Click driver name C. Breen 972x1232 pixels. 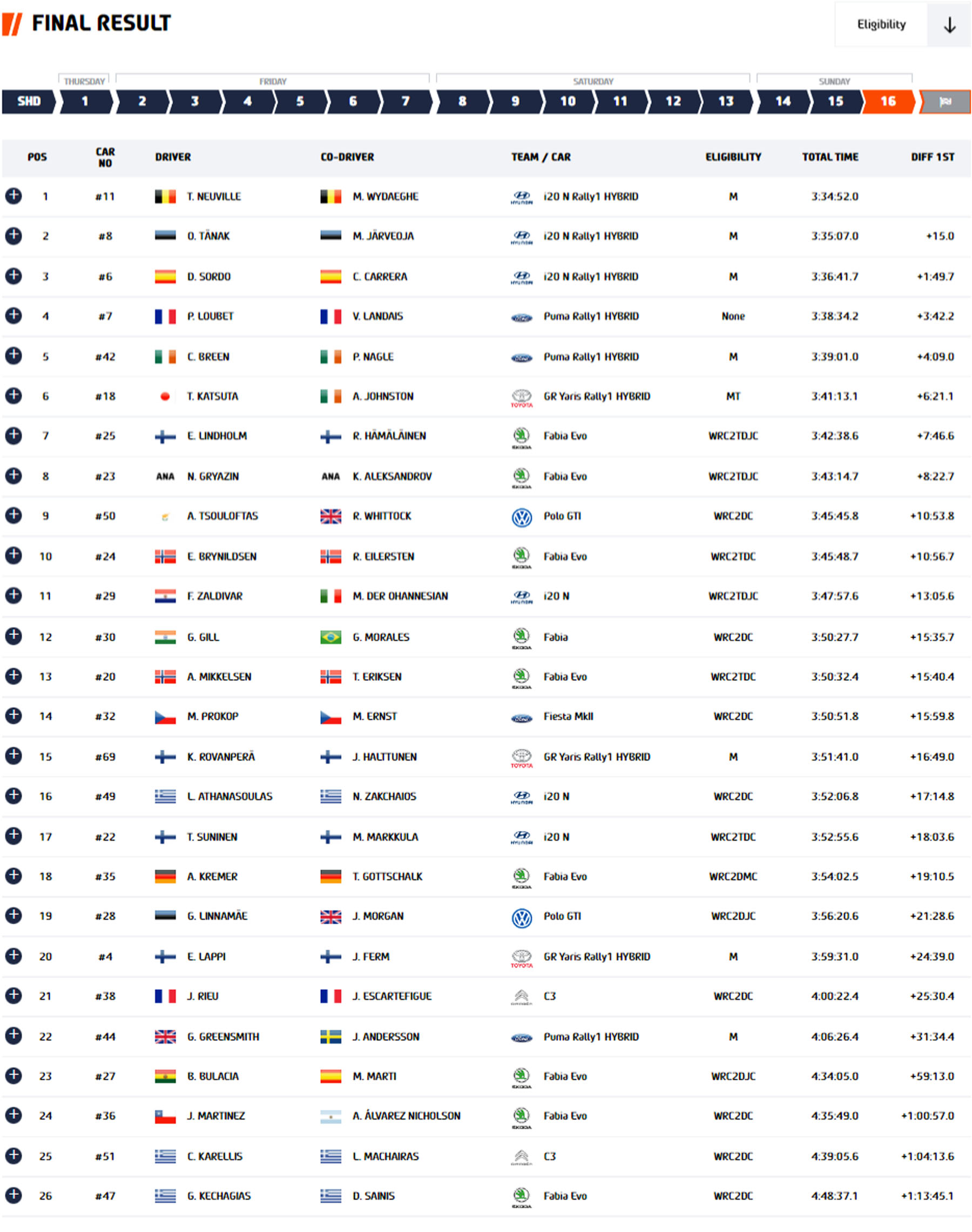click(x=208, y=357)
